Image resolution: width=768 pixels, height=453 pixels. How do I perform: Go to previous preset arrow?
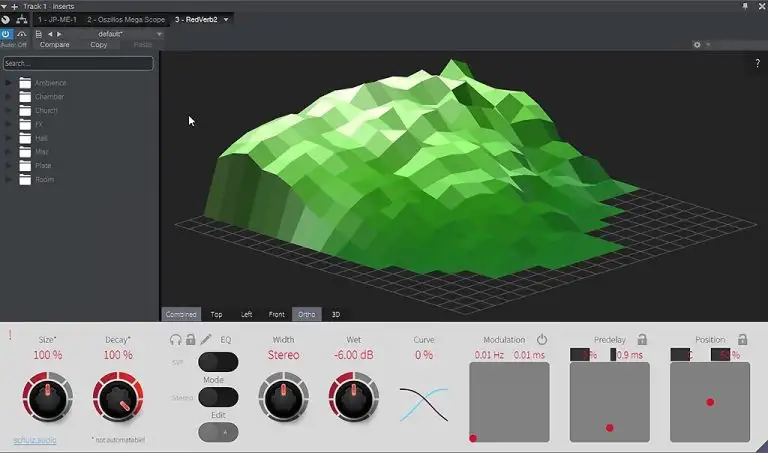click(x=49, y=34)
